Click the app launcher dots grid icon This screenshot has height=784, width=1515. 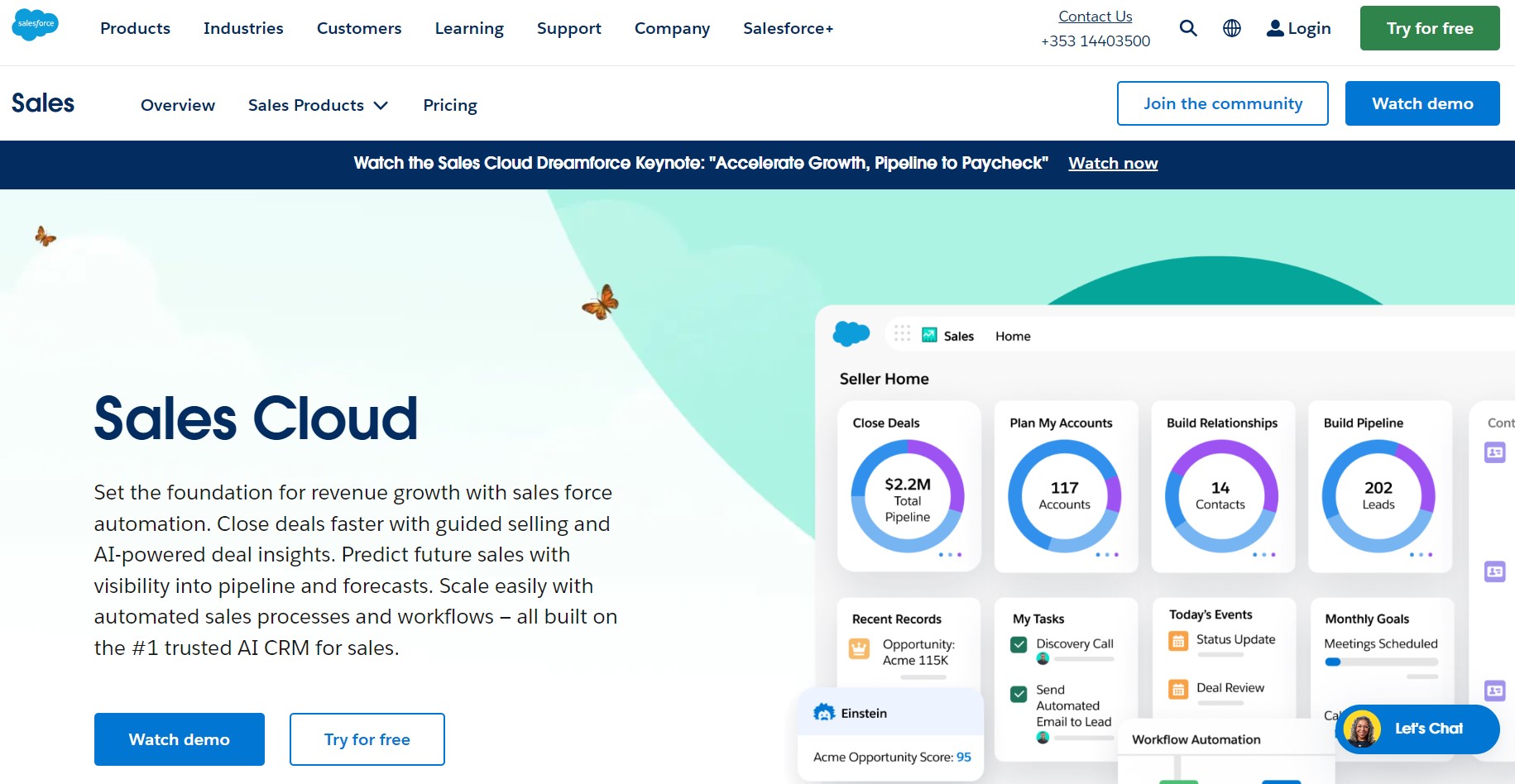pyautogui.click(x=902, y=333)
